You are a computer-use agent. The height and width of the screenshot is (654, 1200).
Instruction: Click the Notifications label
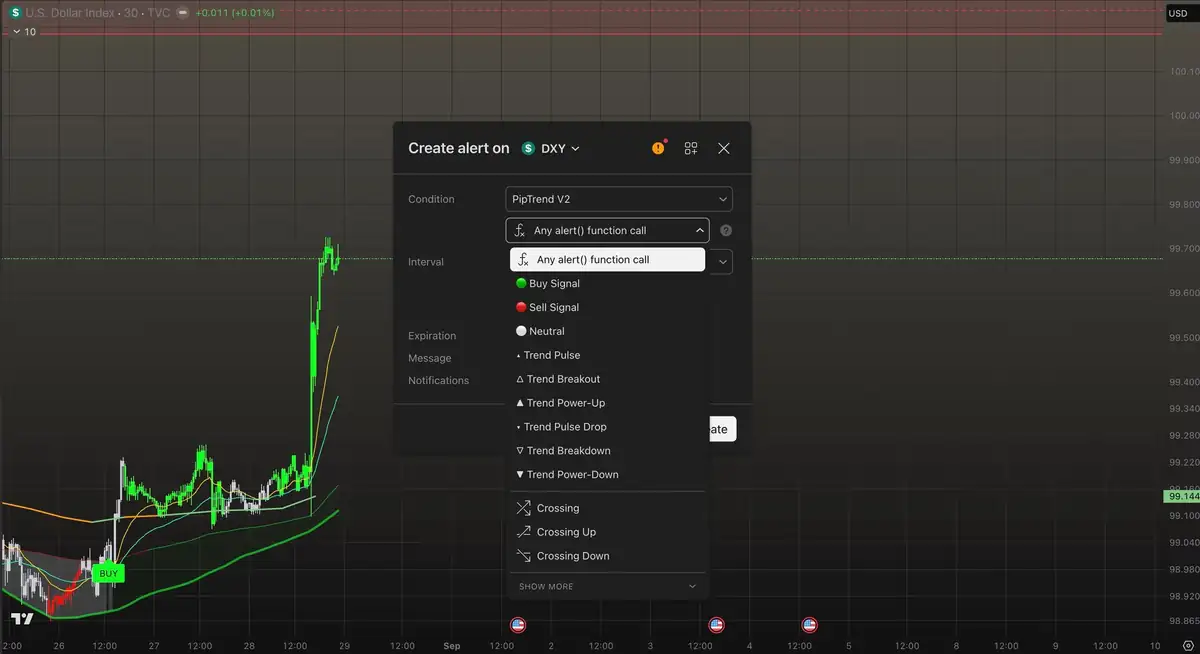click(x=438, y=380)
